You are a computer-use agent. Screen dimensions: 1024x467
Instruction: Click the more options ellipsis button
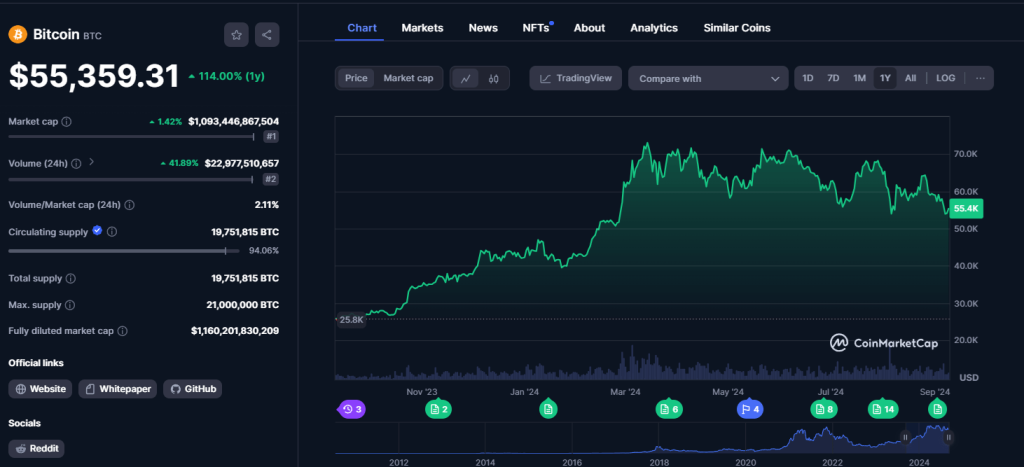click(x=980, y=78)
